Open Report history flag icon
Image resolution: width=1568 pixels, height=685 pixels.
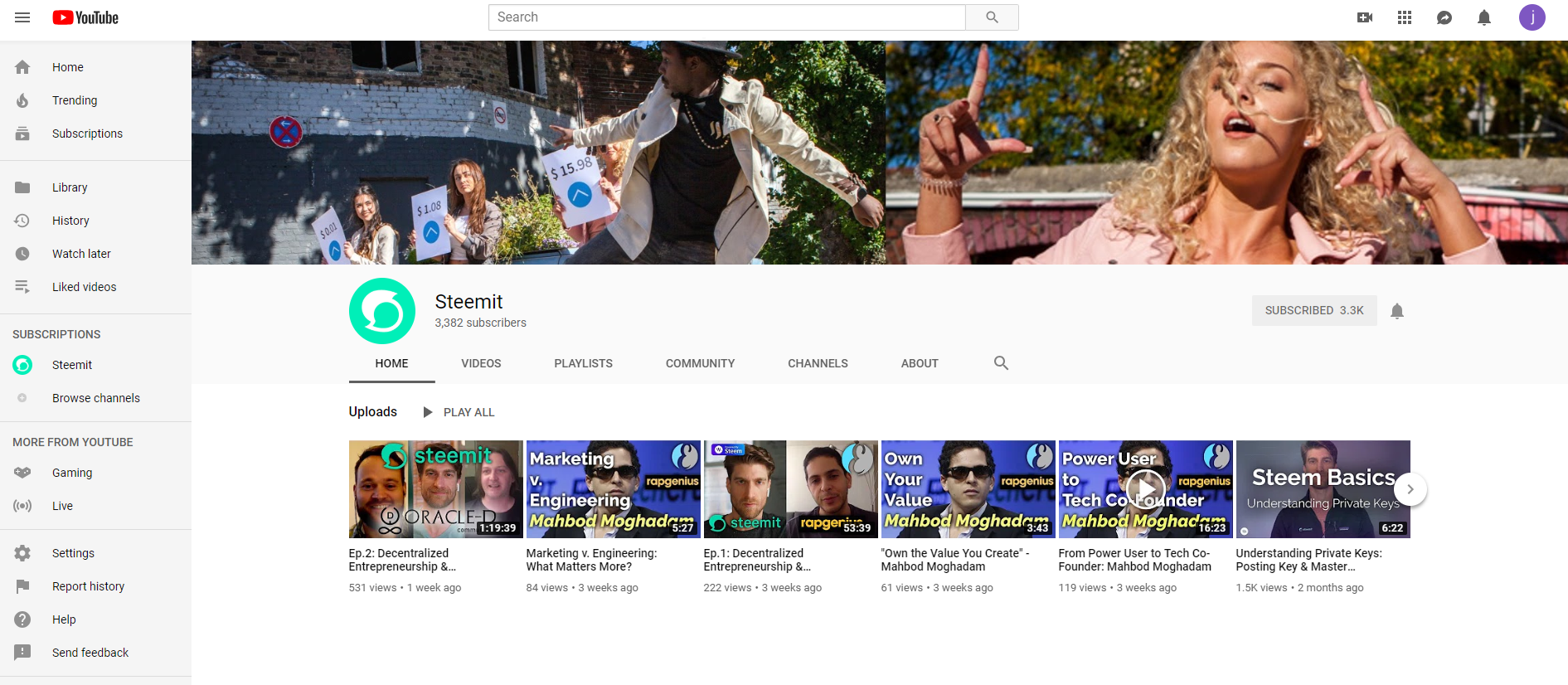click(x=22, y=586)
